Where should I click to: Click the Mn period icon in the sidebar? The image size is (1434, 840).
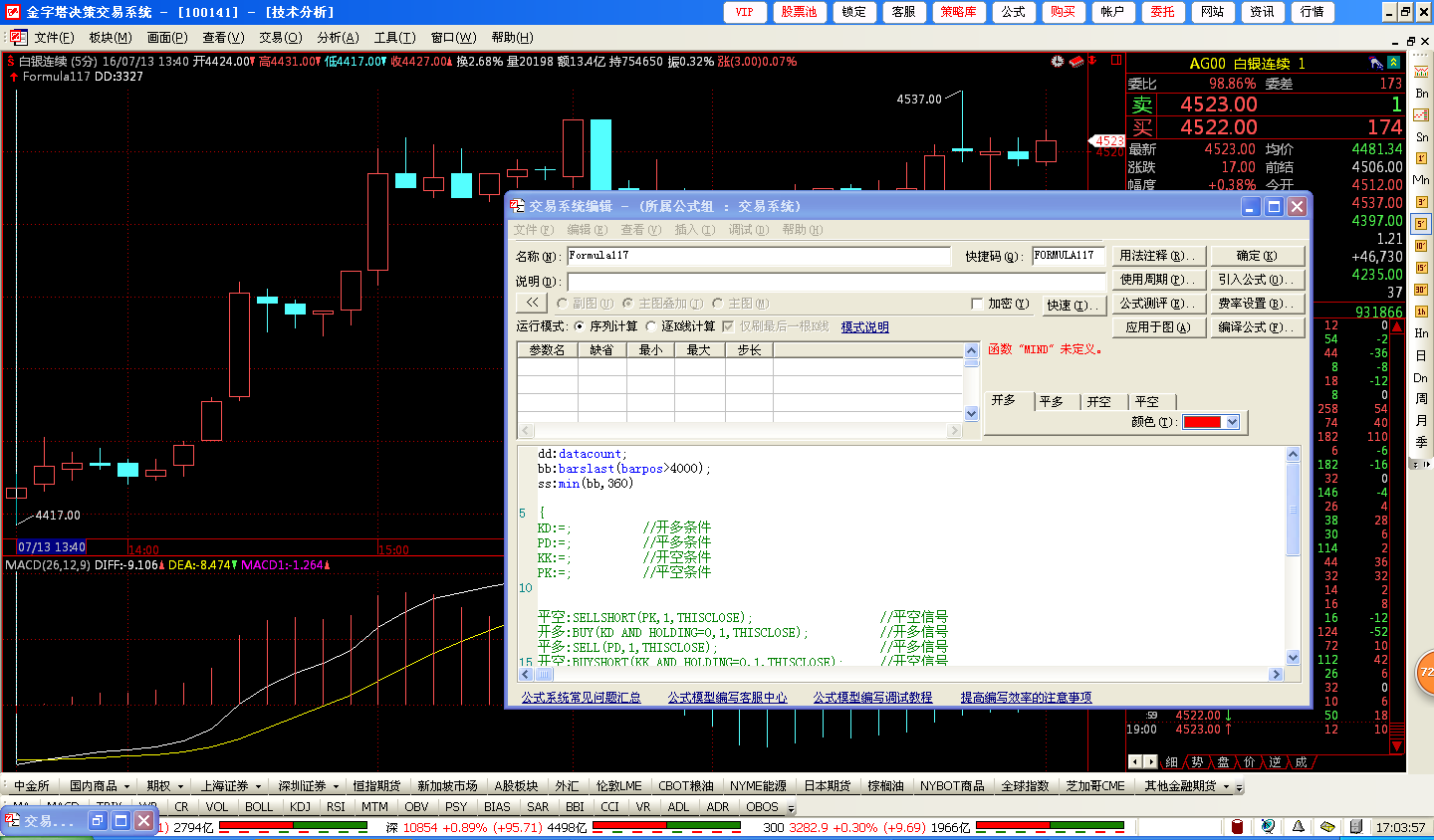pos(1421,180)
